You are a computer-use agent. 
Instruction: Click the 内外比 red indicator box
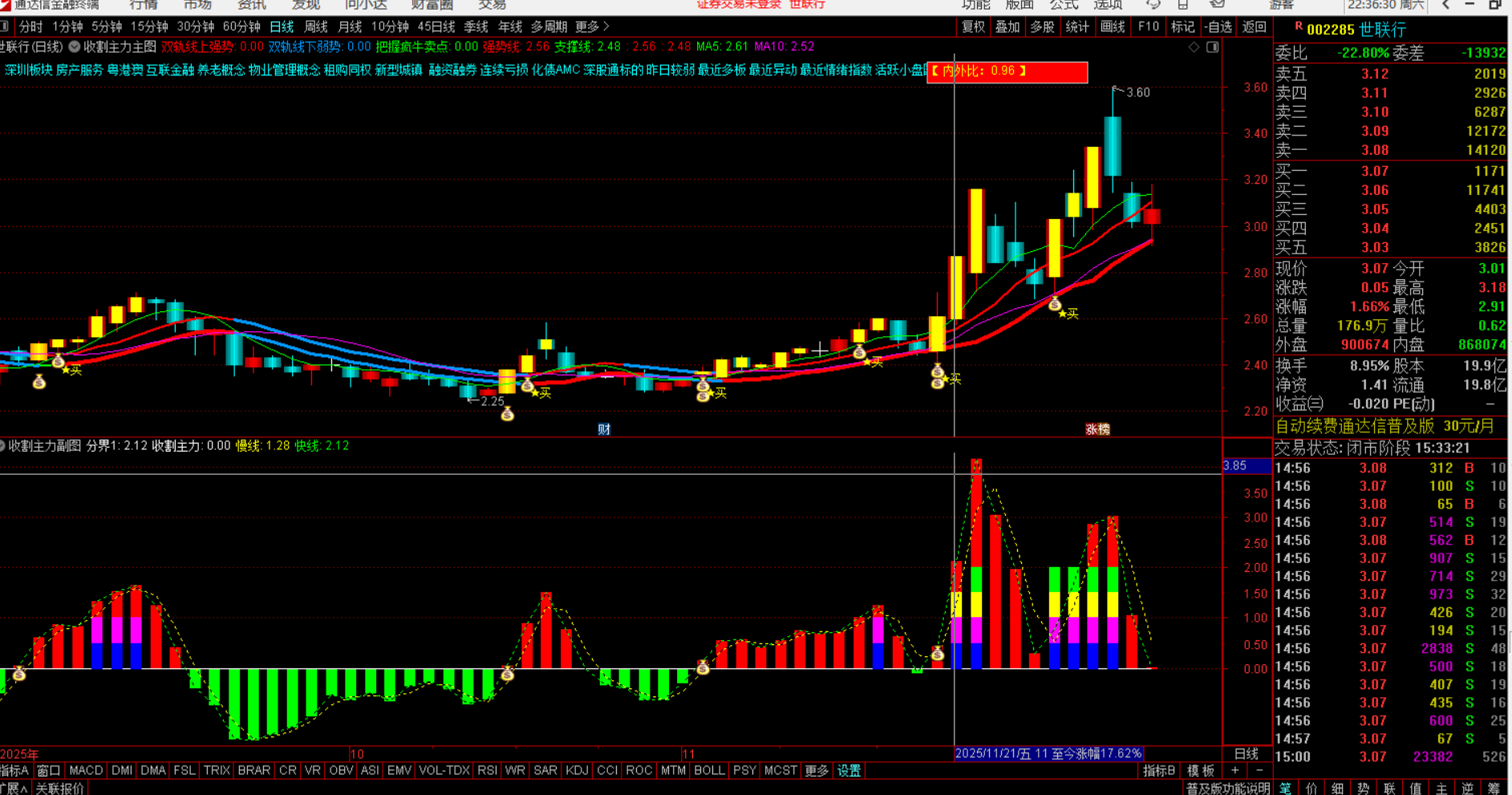tap(1007, 71)
